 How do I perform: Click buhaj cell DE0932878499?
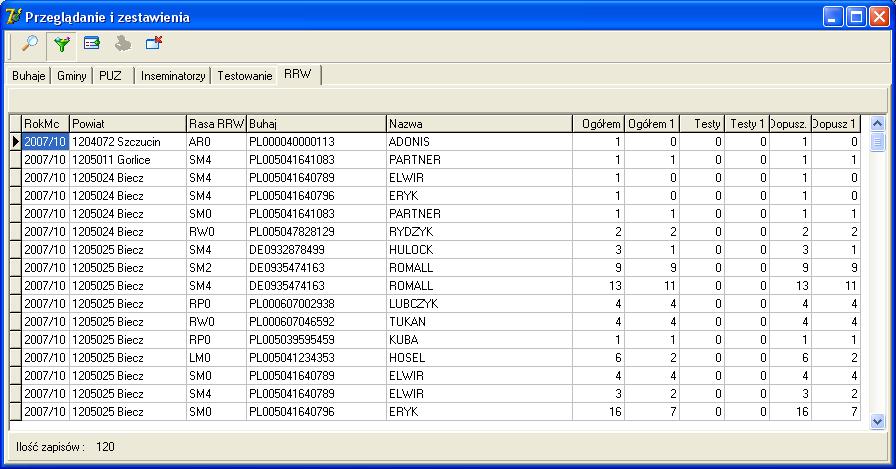point(317,250)
